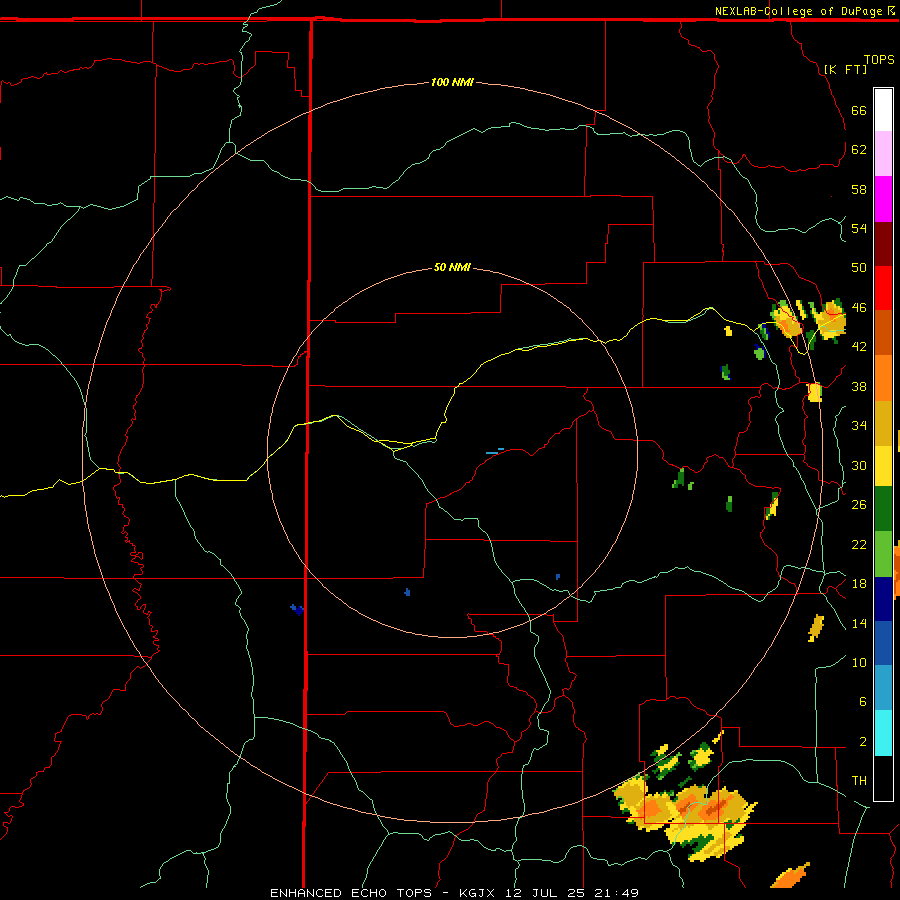
Task: Click the bright red 46 kft legend swatch
Action: 883,288
